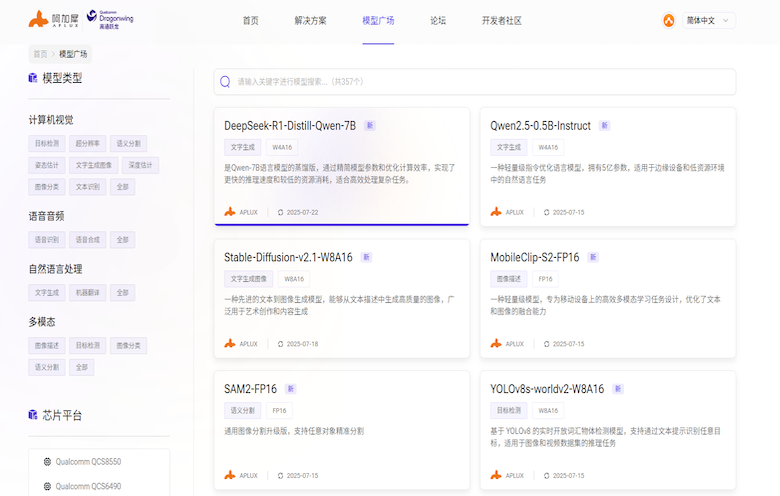Click the 新 badge next to SAM2-FP16
Screen dimensions: 780x496
tap(291, 389)
